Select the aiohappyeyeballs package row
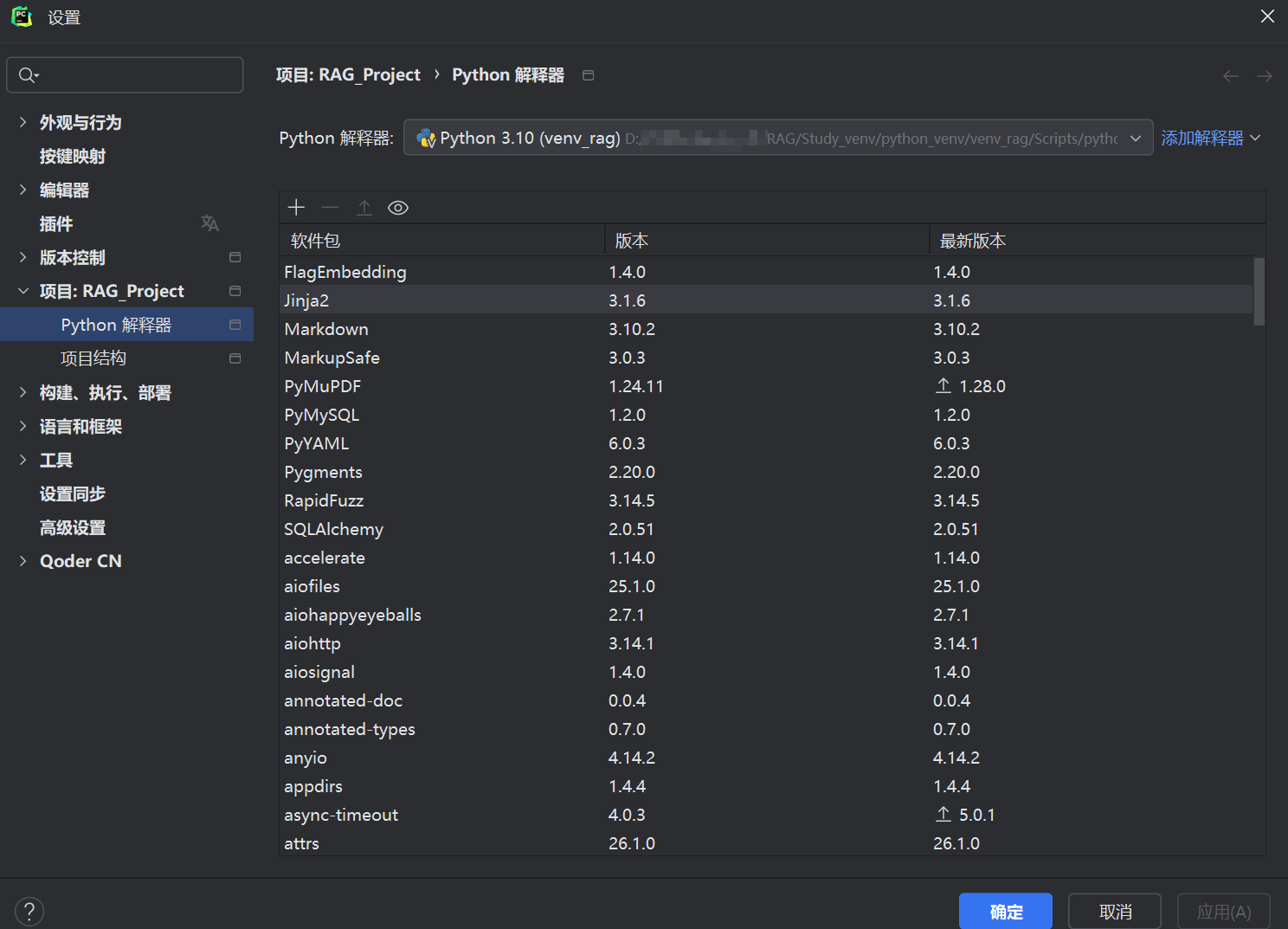Image resolution: width=1288 pixels, height=929 pixels. pos(766,615)
